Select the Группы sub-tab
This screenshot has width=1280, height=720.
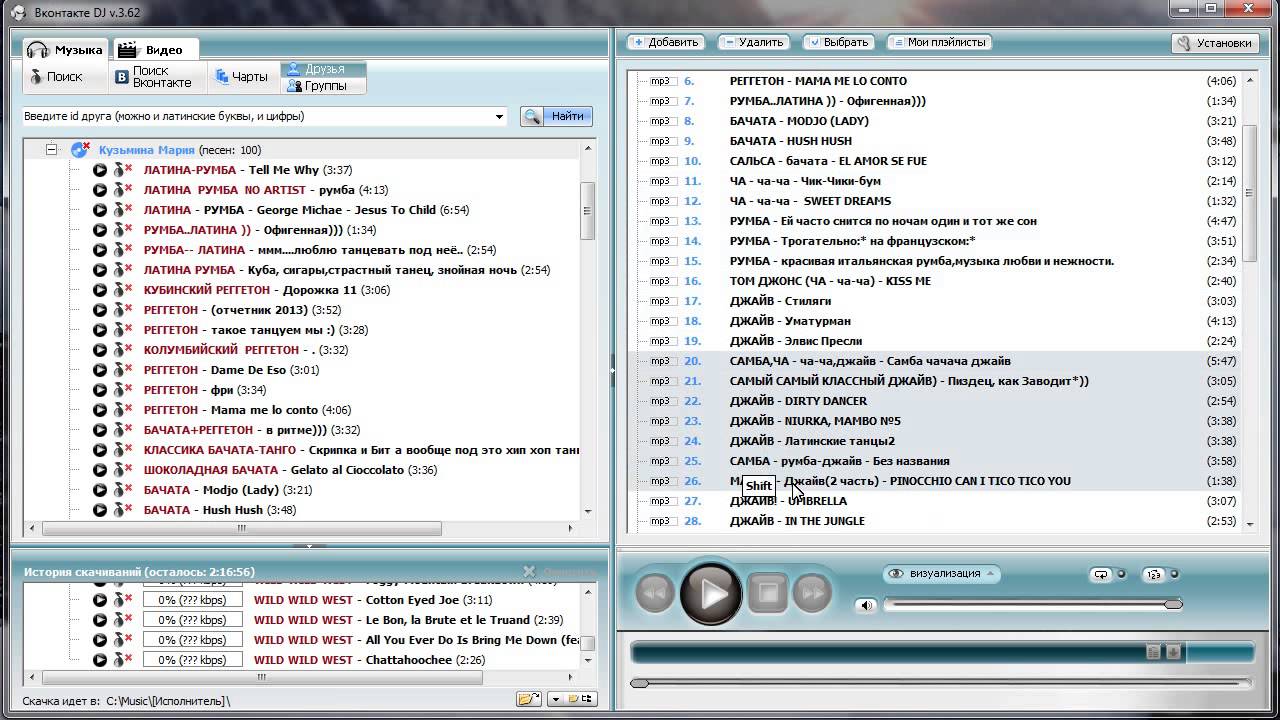point(323,86)
